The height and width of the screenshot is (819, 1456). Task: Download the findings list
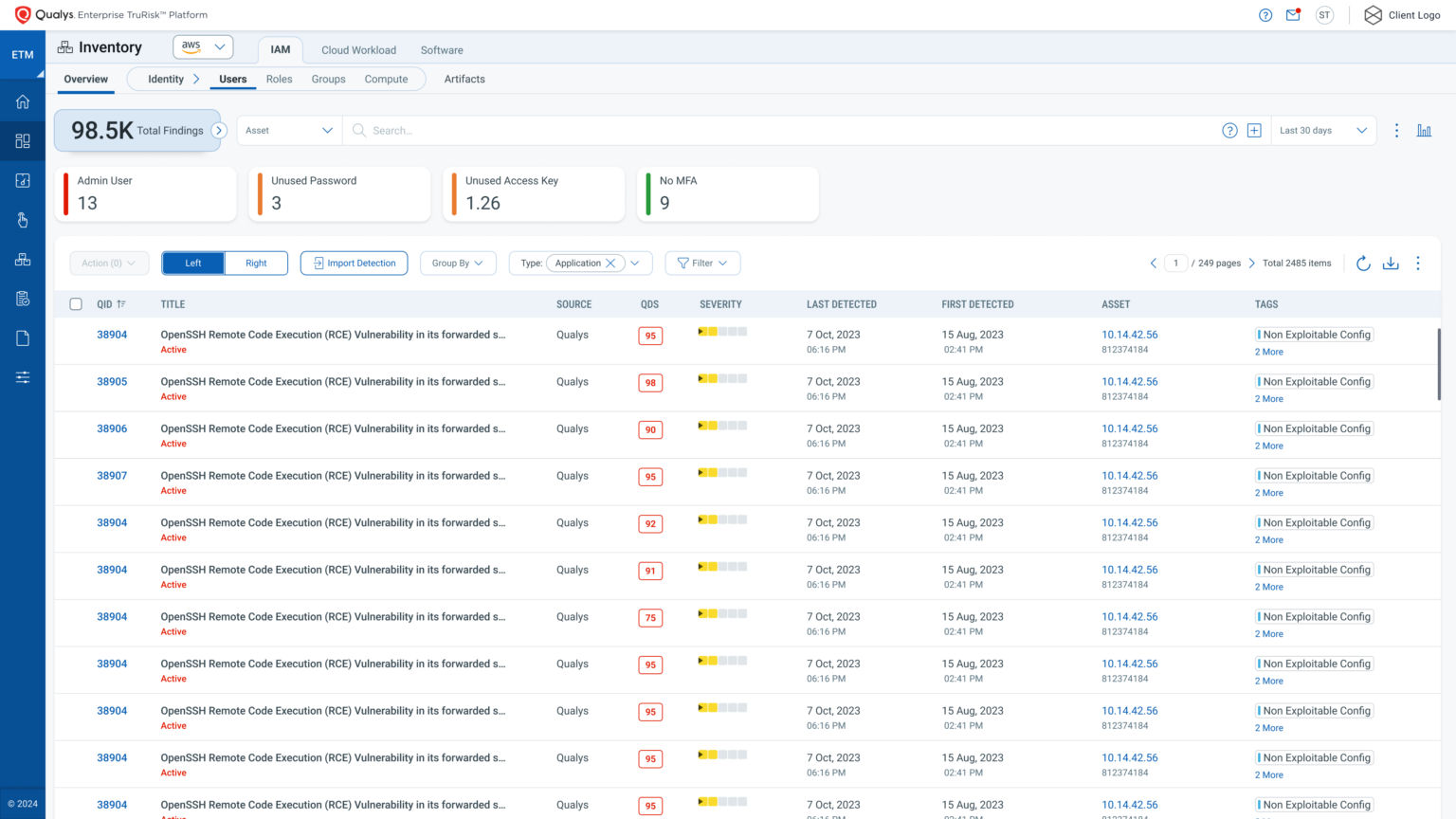(1391, 264)
